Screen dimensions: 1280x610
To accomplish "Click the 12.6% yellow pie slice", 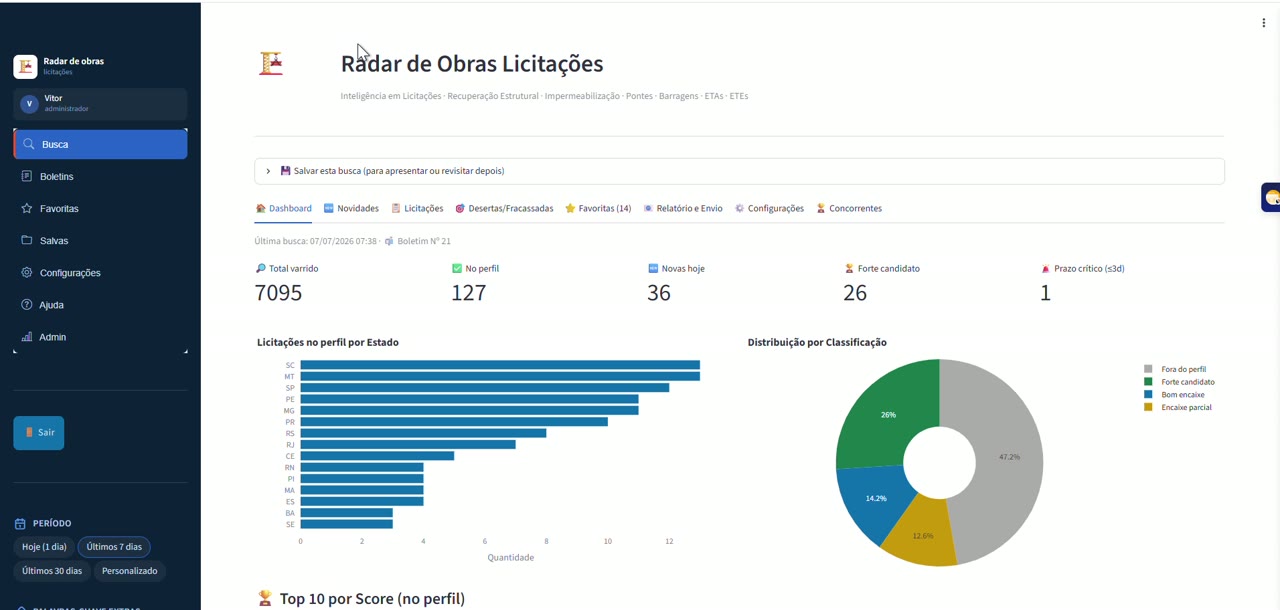I will click(922, 535).
